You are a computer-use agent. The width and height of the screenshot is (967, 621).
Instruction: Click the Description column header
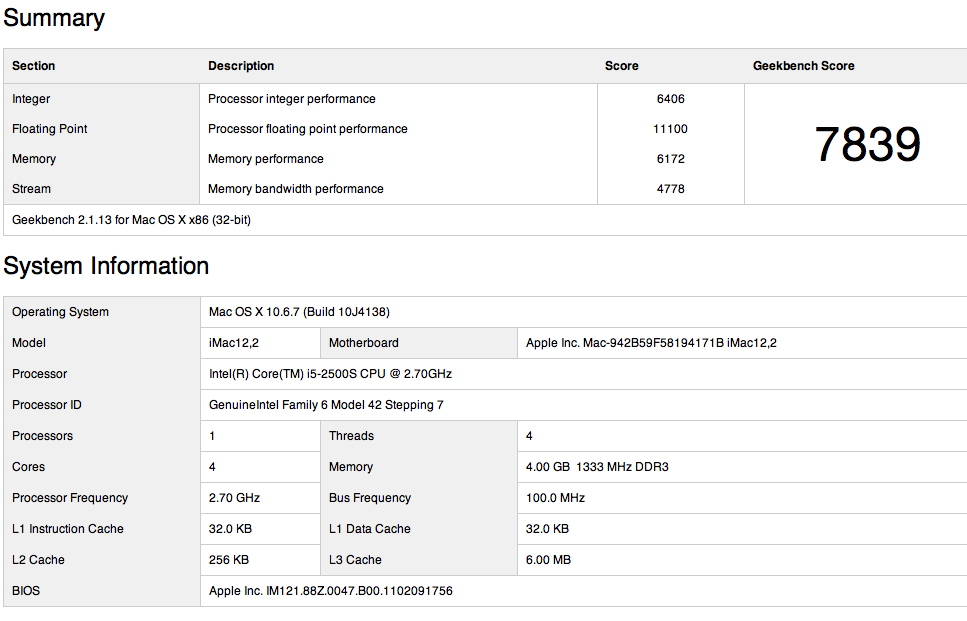coord(241,66)
